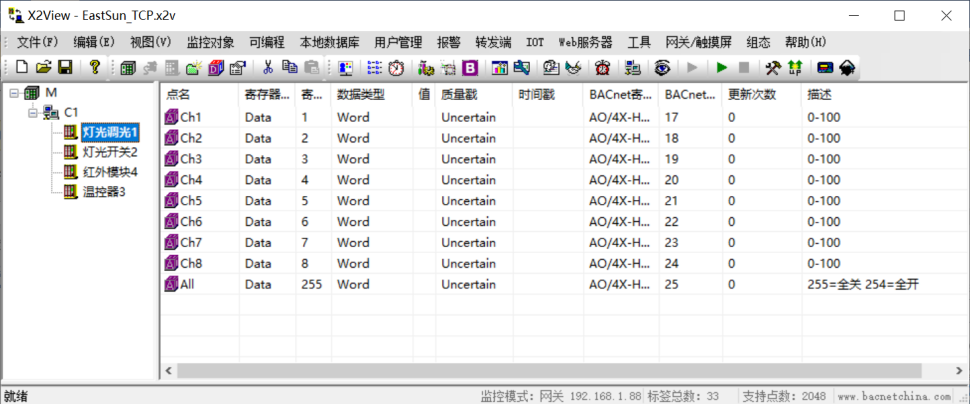This screenshot has width=970, height=404.
Task: Open the 报警 menu
Action: click(449, 43)
